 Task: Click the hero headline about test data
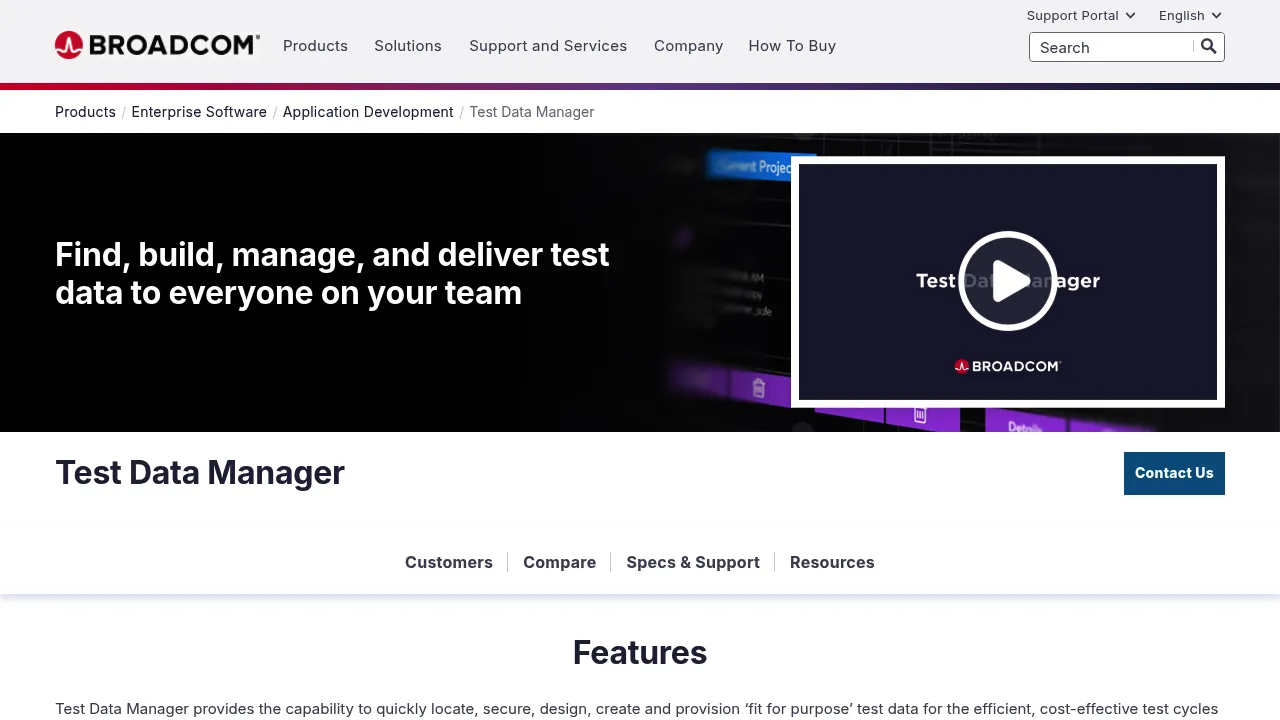pyautogui.click(x=332, y=273)
